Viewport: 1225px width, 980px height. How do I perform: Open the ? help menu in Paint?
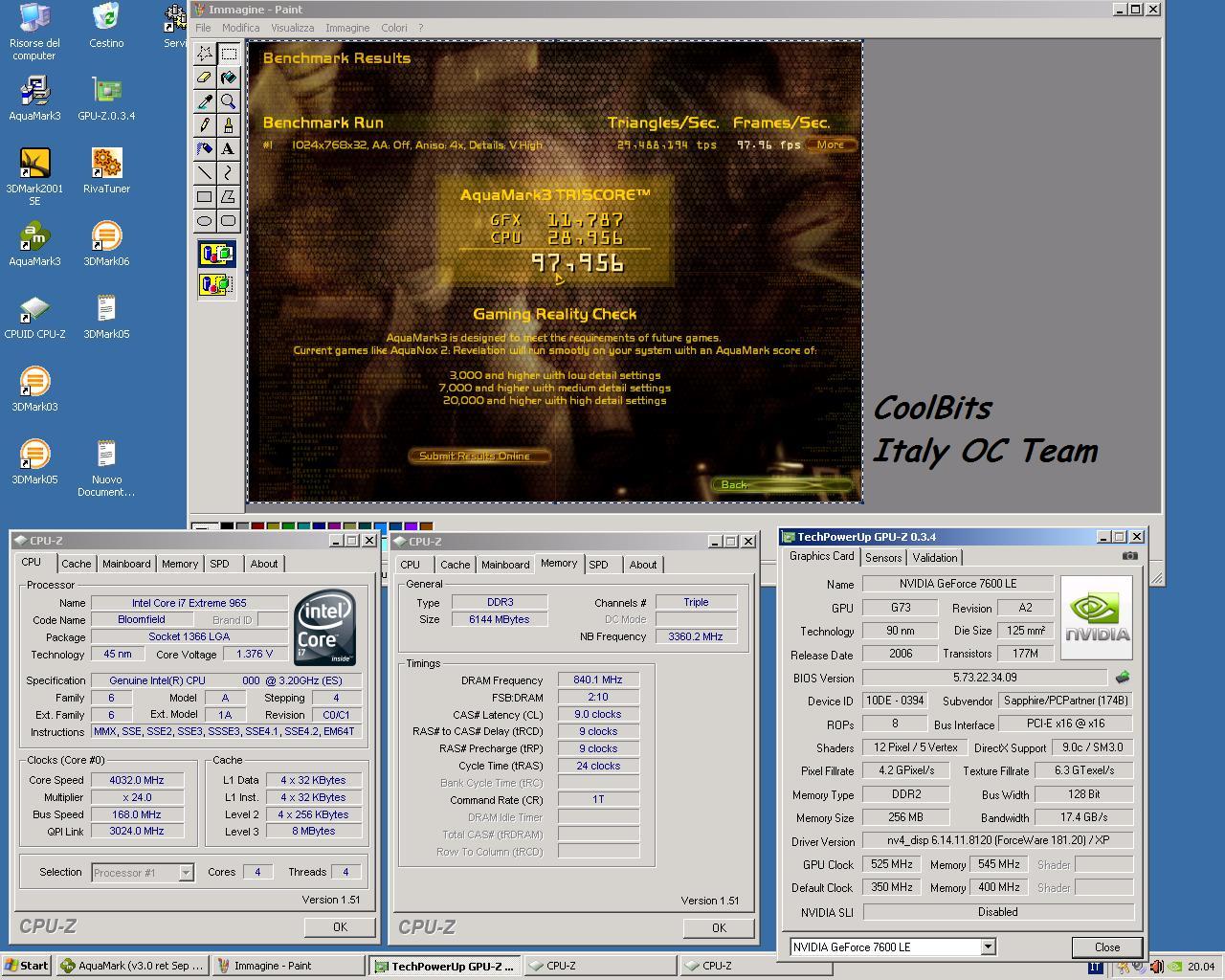tap(420, 28)
